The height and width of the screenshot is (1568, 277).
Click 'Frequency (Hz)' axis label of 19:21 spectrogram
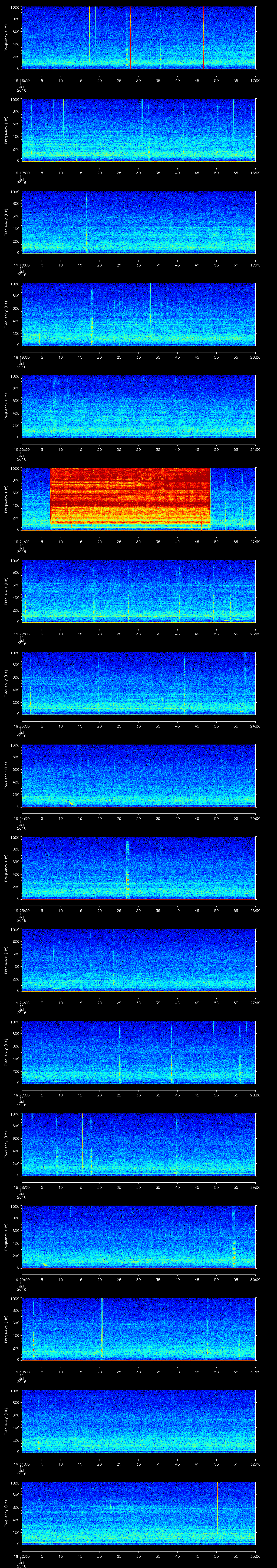click(6, 499)
